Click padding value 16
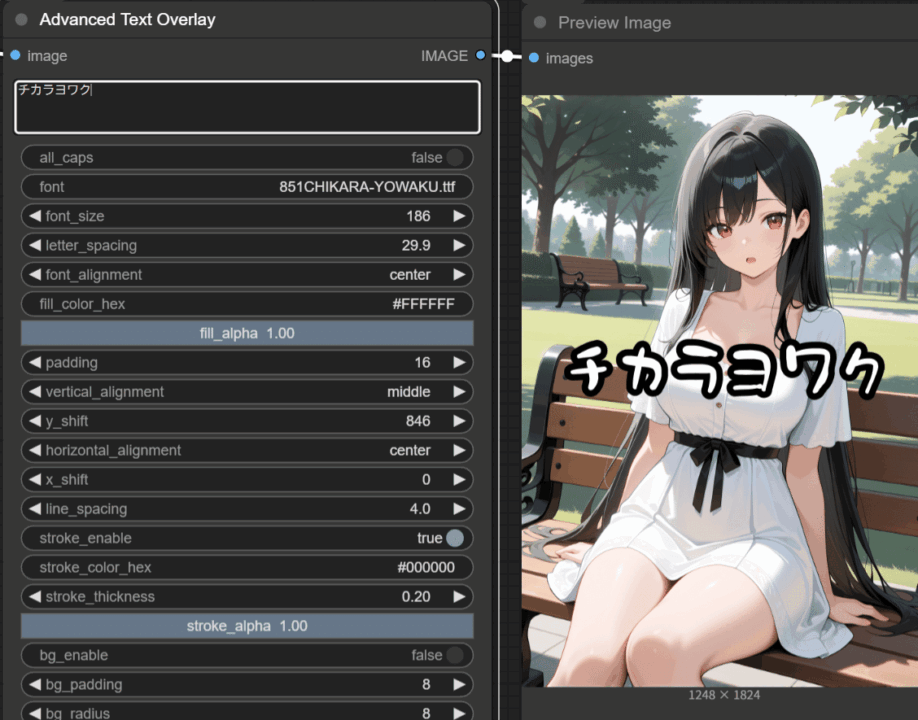Viewport: 918px width, 720px height. (x=422, y=362)
